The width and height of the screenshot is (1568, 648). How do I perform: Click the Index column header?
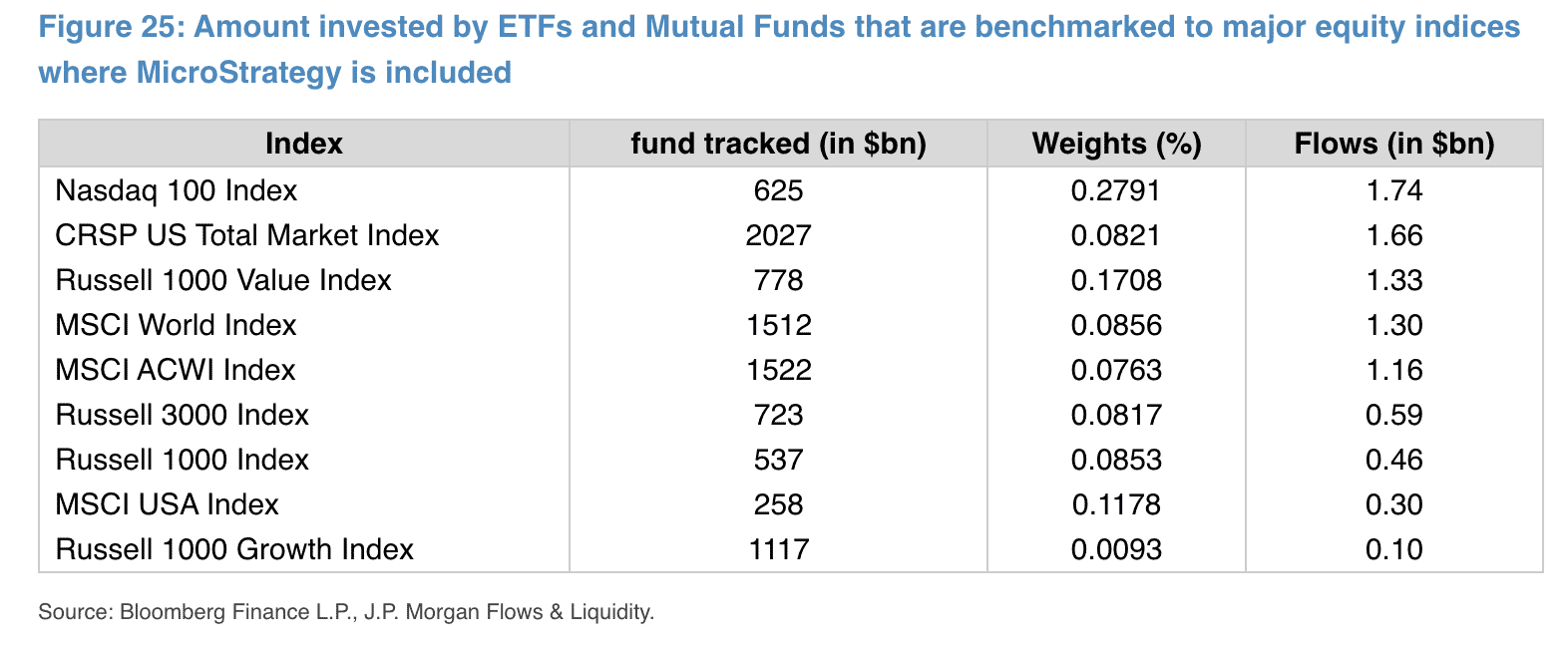pyautogui.click(x=303, y=144)
